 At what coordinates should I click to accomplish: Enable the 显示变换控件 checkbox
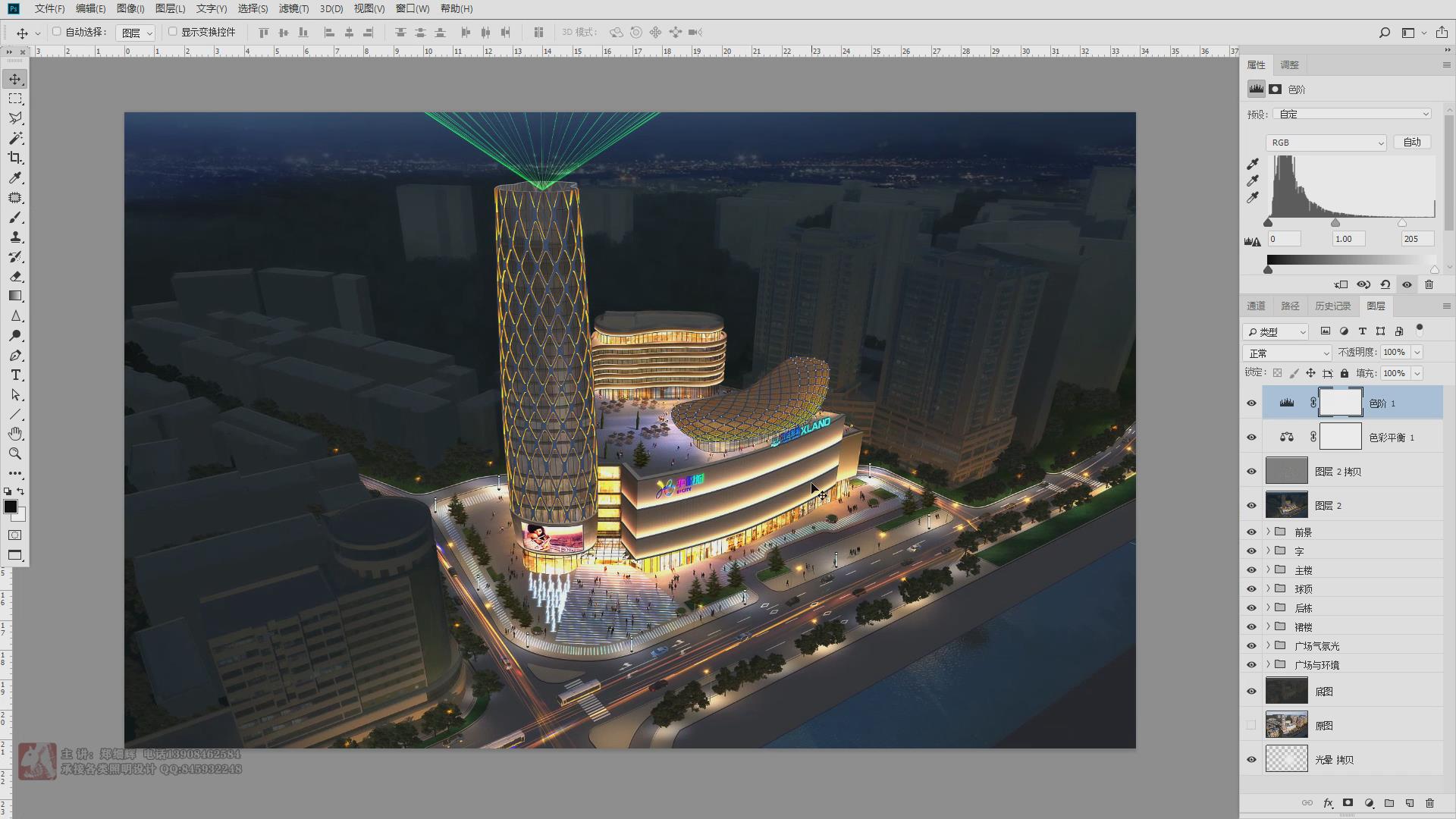pos(172,32)
